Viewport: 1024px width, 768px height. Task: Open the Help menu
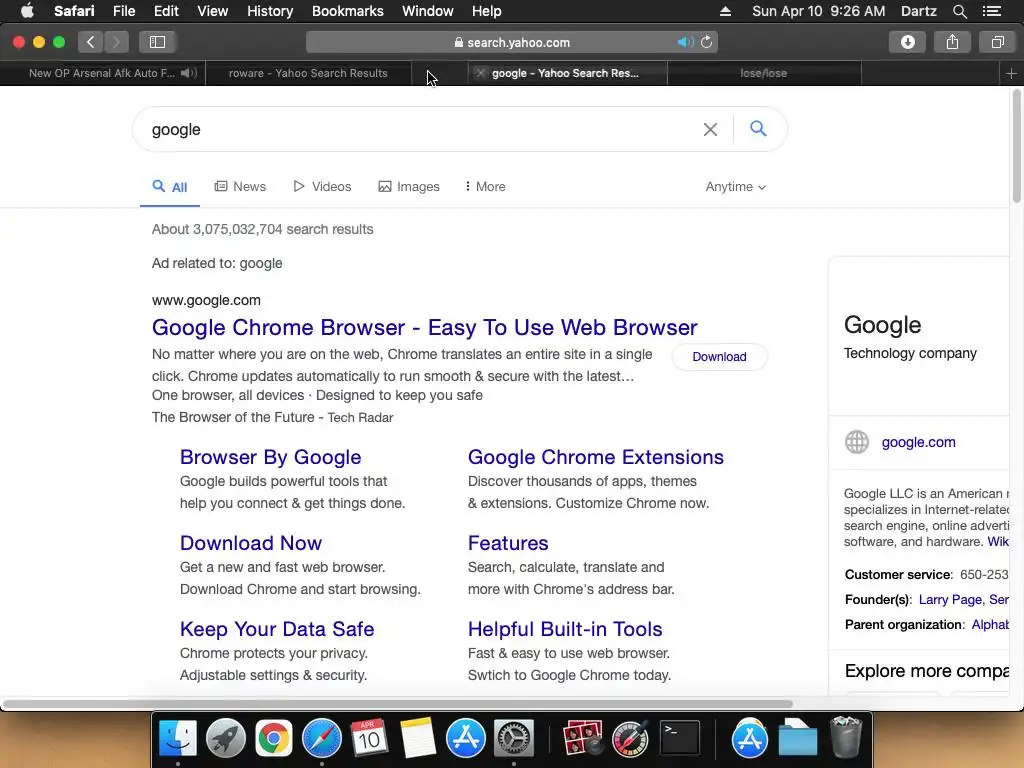click(x=487, y=11)
